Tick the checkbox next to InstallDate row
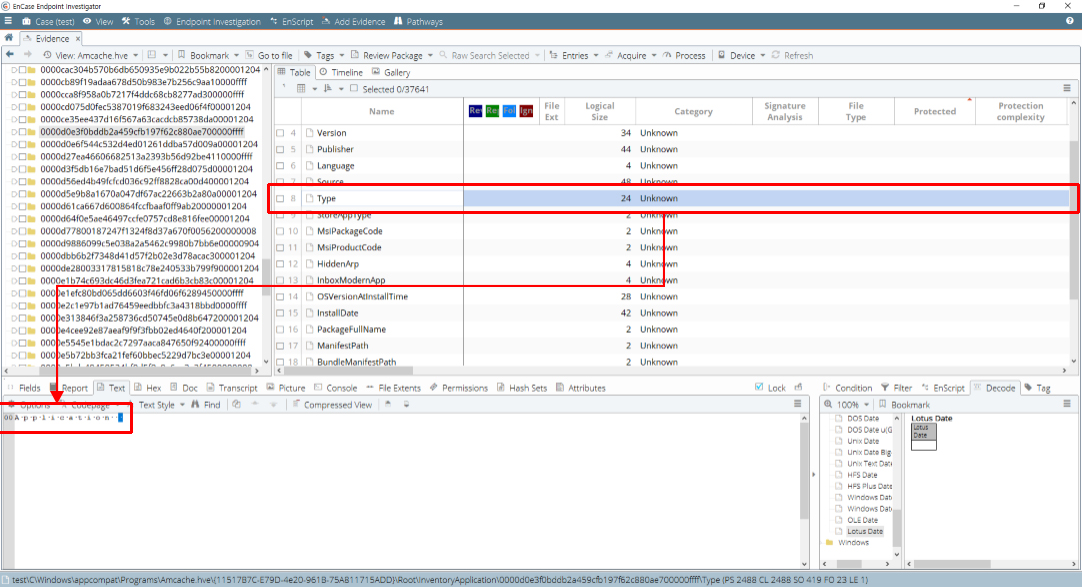The width and height of the screenshot is (1082, 587). (280, 313)
